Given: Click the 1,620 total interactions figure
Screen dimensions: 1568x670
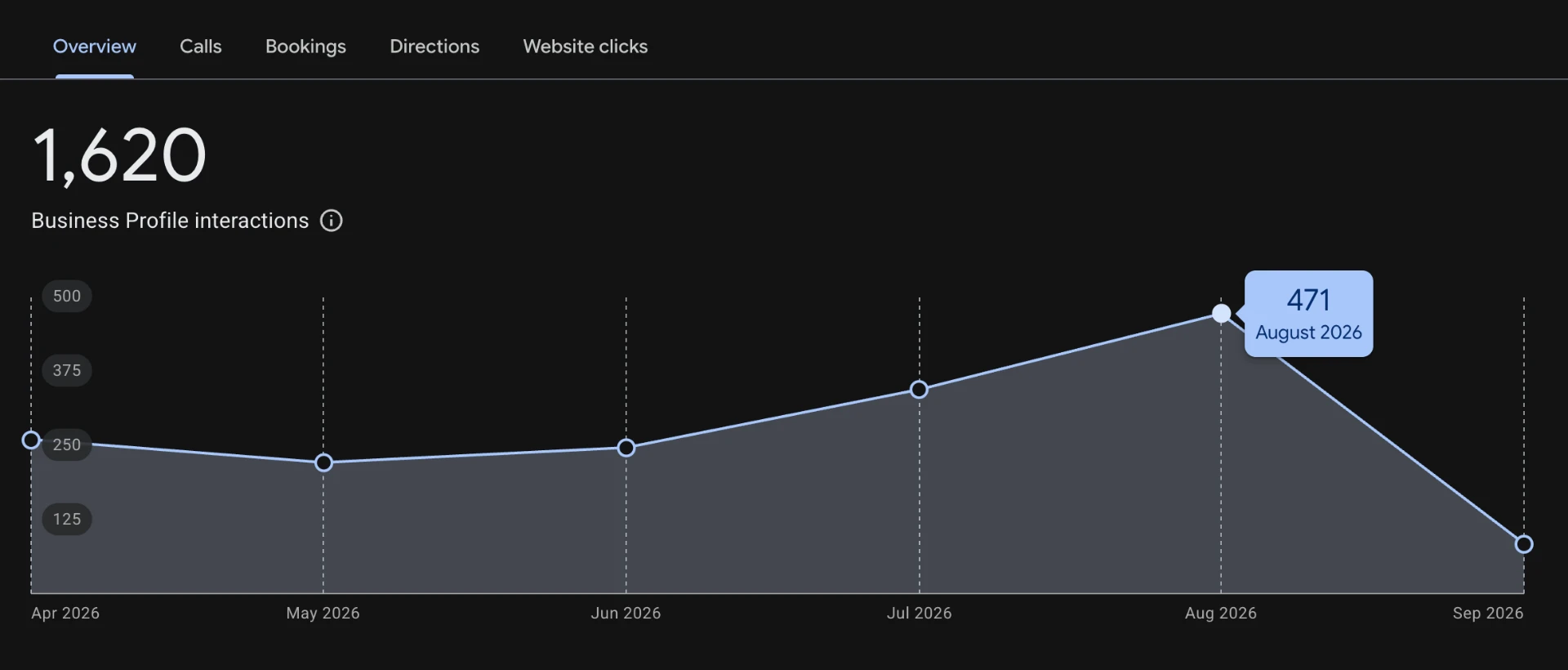Looking at the screenshot, I should coord(119,155).
